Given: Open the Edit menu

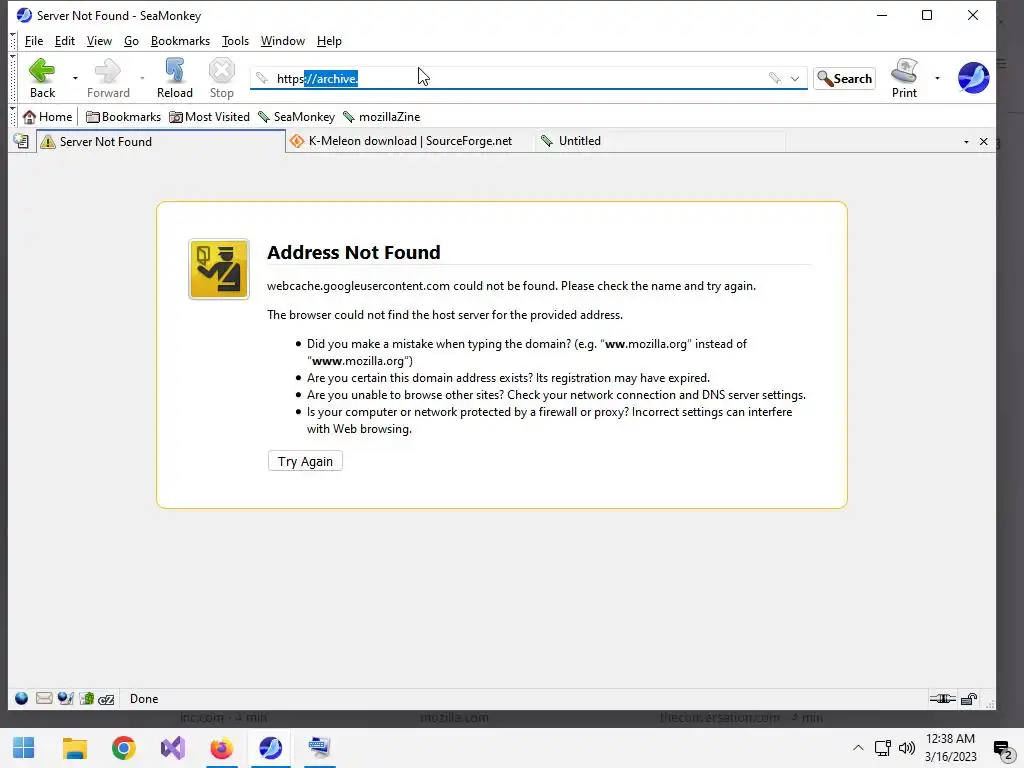Looking at the screenshot, I should click(x=65, y=41).
